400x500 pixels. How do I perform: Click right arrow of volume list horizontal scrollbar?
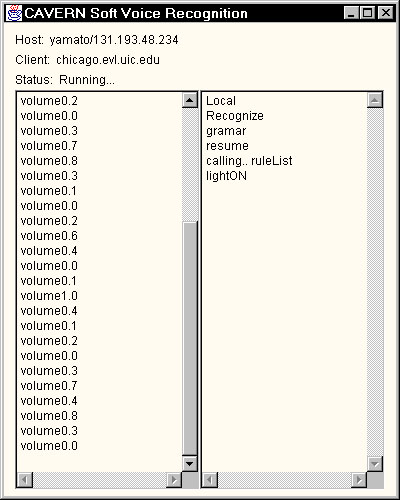[x=174, y=480]
